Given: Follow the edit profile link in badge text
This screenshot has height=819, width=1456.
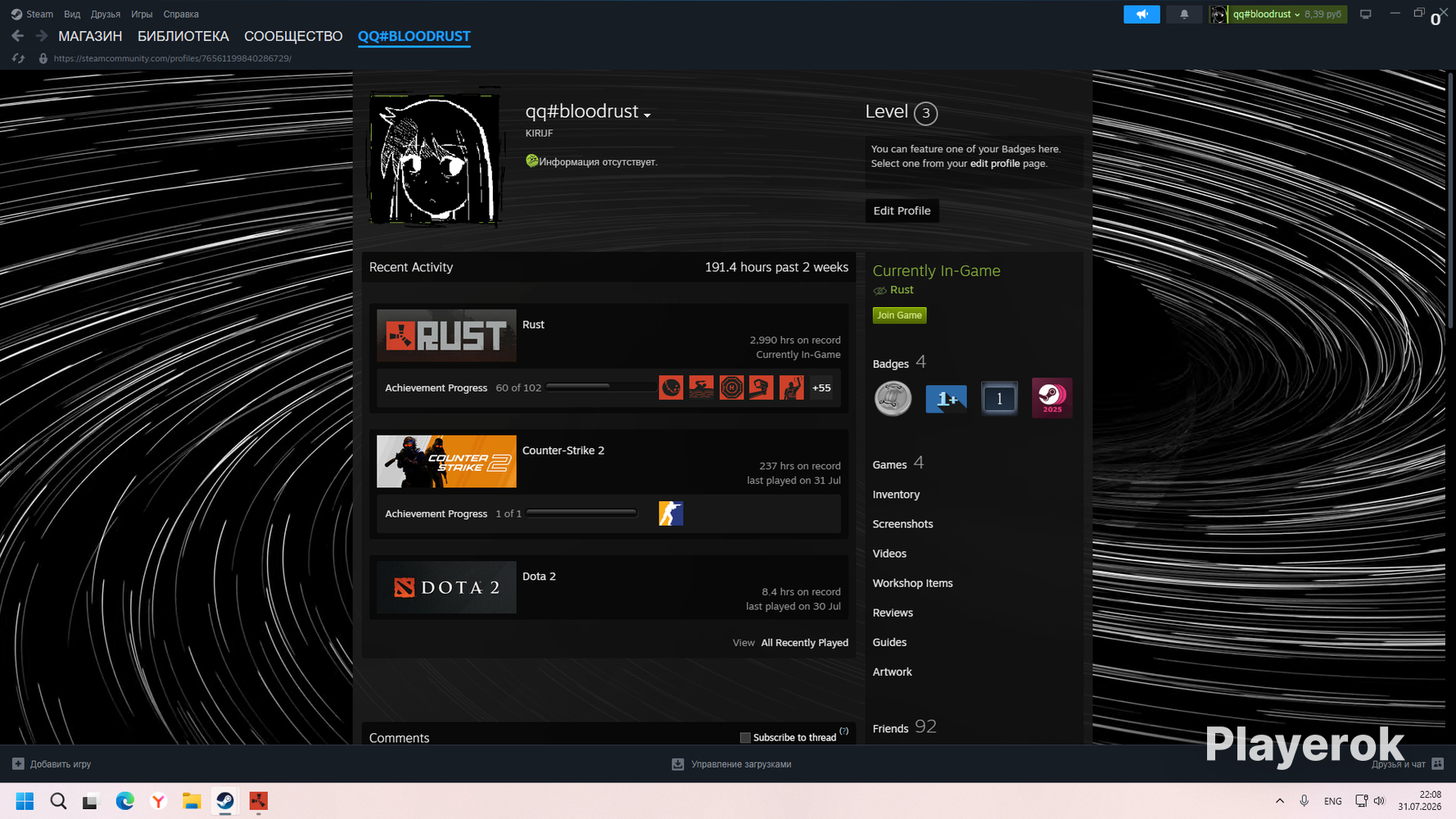Looking at the screenshot, I should tap(995, 164).
